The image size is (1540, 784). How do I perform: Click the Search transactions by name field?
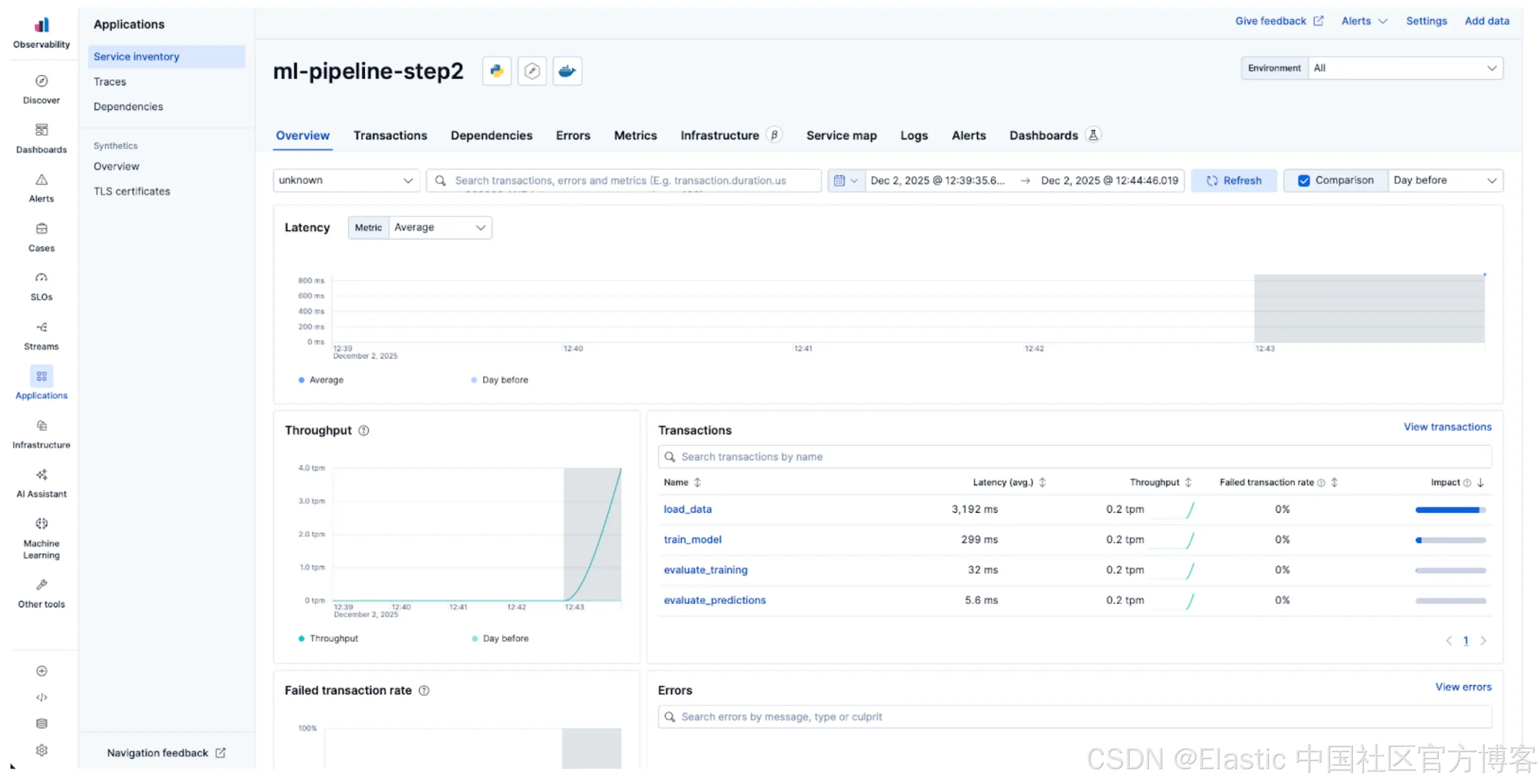tap(1074, 456)
